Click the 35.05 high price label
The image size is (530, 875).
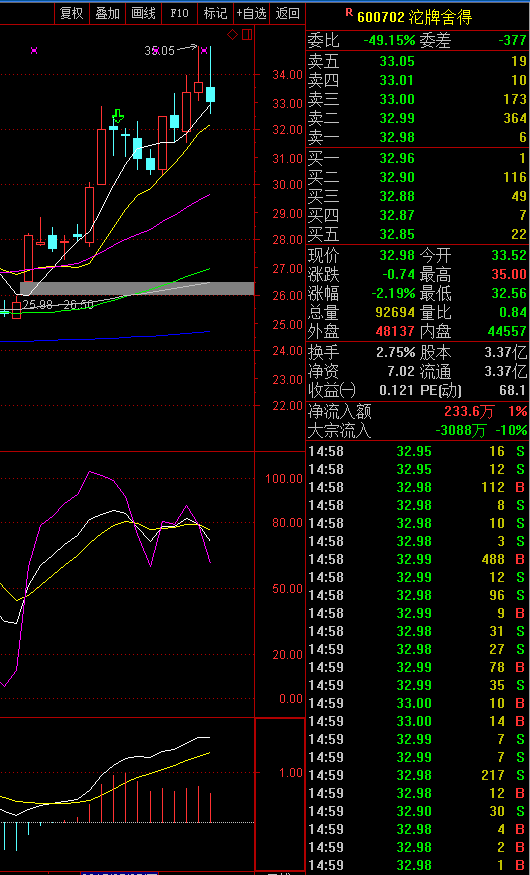coord(160,51)
